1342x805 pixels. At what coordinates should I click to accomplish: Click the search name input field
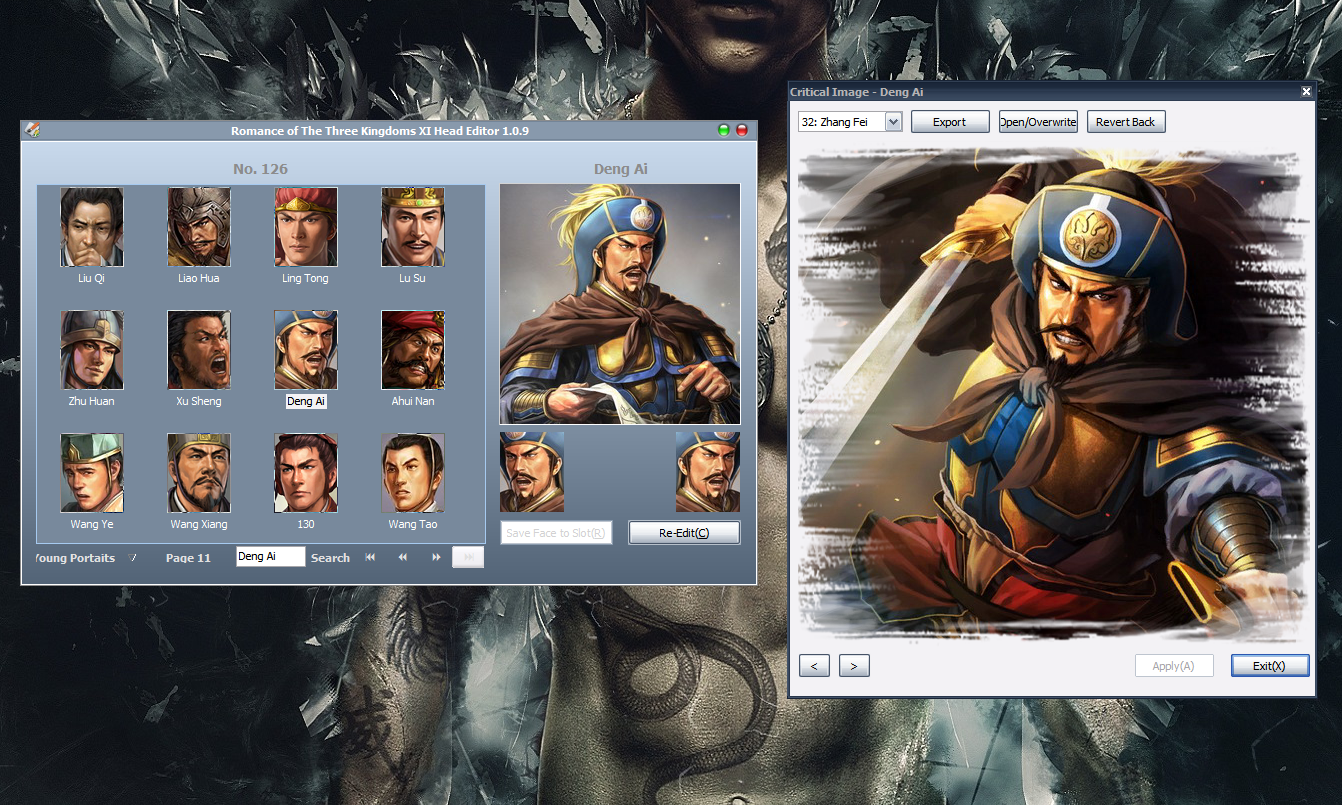pyautogui.click(x=271, y=557)
